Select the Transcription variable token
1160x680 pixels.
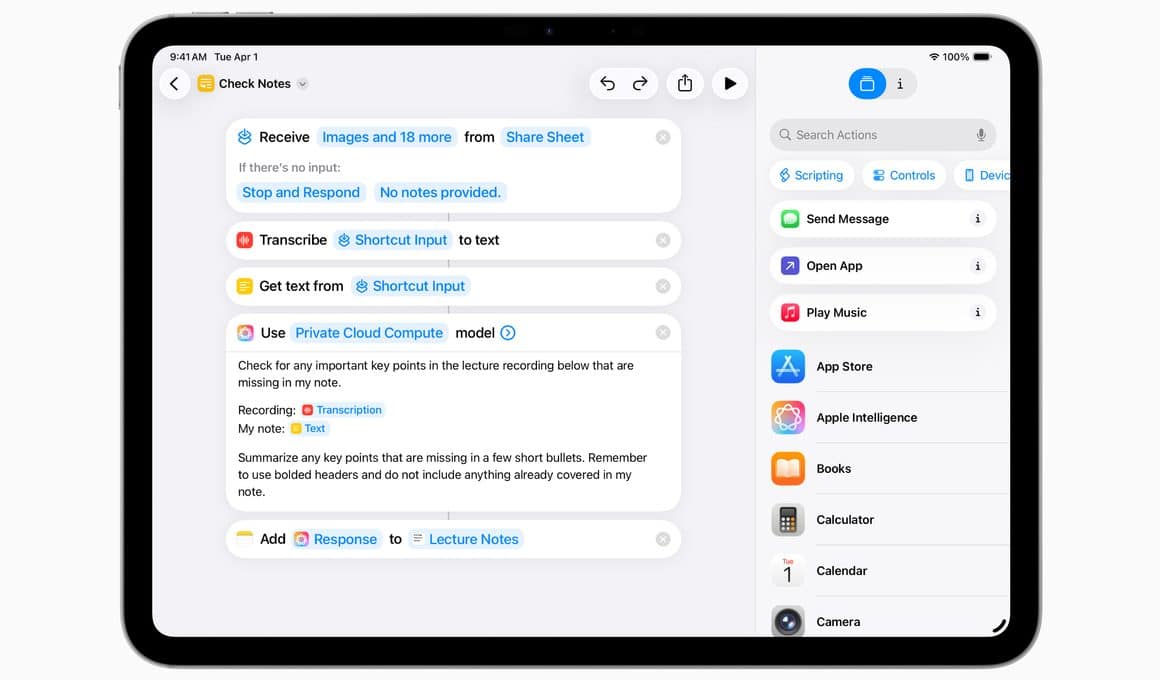[x=342, y=410]
